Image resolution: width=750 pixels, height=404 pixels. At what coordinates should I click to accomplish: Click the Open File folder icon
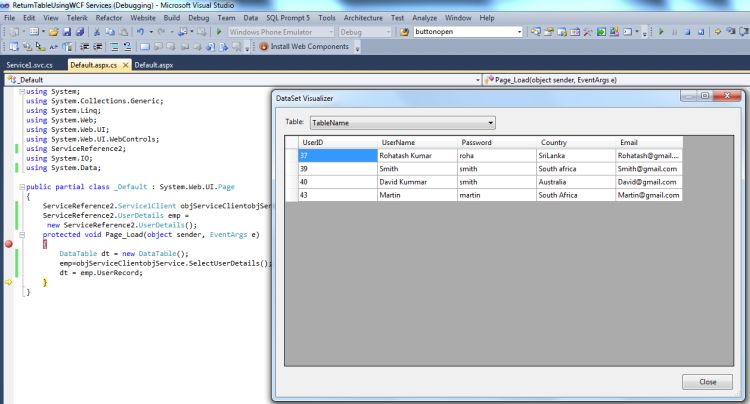tap(52, 32)
